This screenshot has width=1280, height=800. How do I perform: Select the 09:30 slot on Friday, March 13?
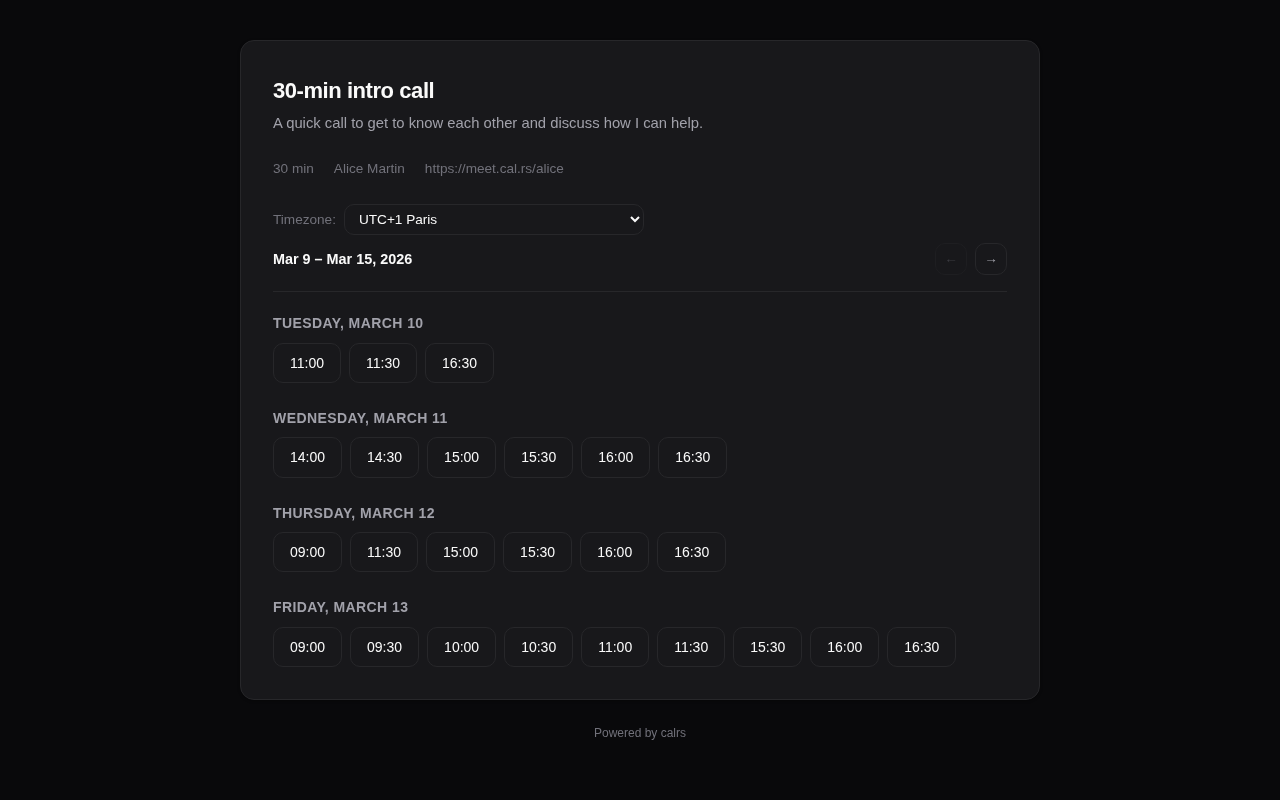[384, 647]
